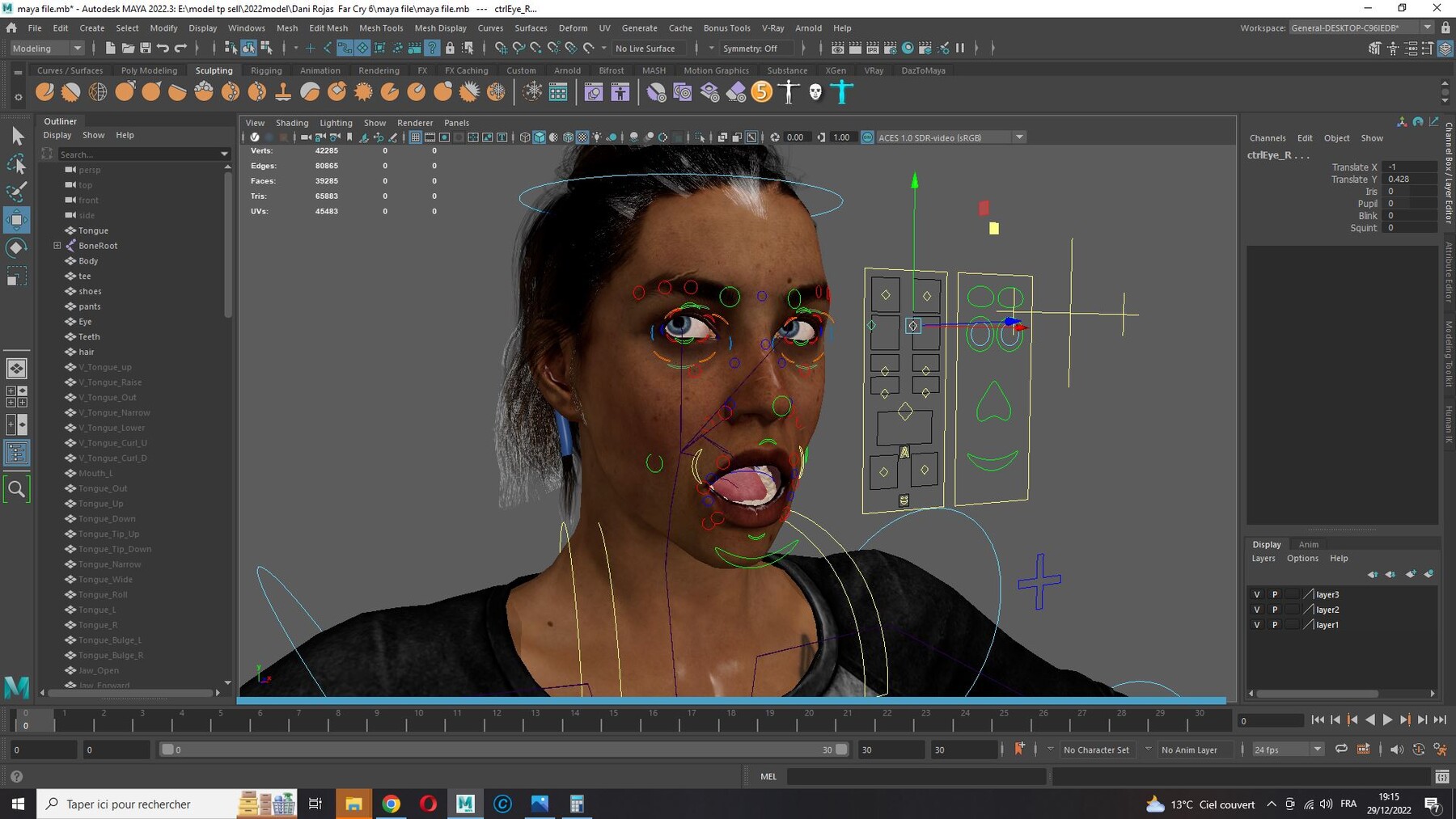
Task: Click frame 15 on the time slider
Action: [613, 719]
